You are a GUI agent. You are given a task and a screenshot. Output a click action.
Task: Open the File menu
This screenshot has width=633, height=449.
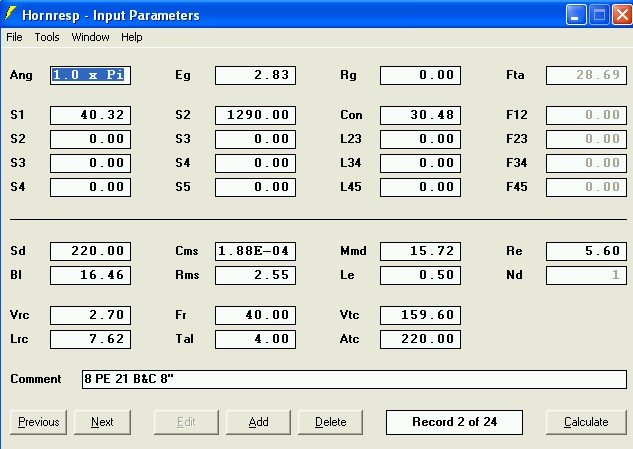tap(14, 37)
